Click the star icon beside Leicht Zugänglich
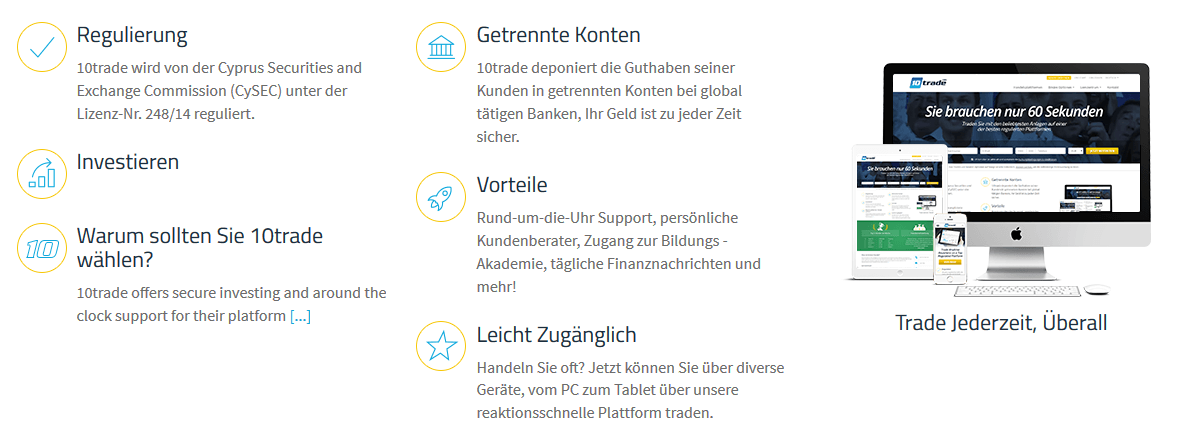 (442, 346)
